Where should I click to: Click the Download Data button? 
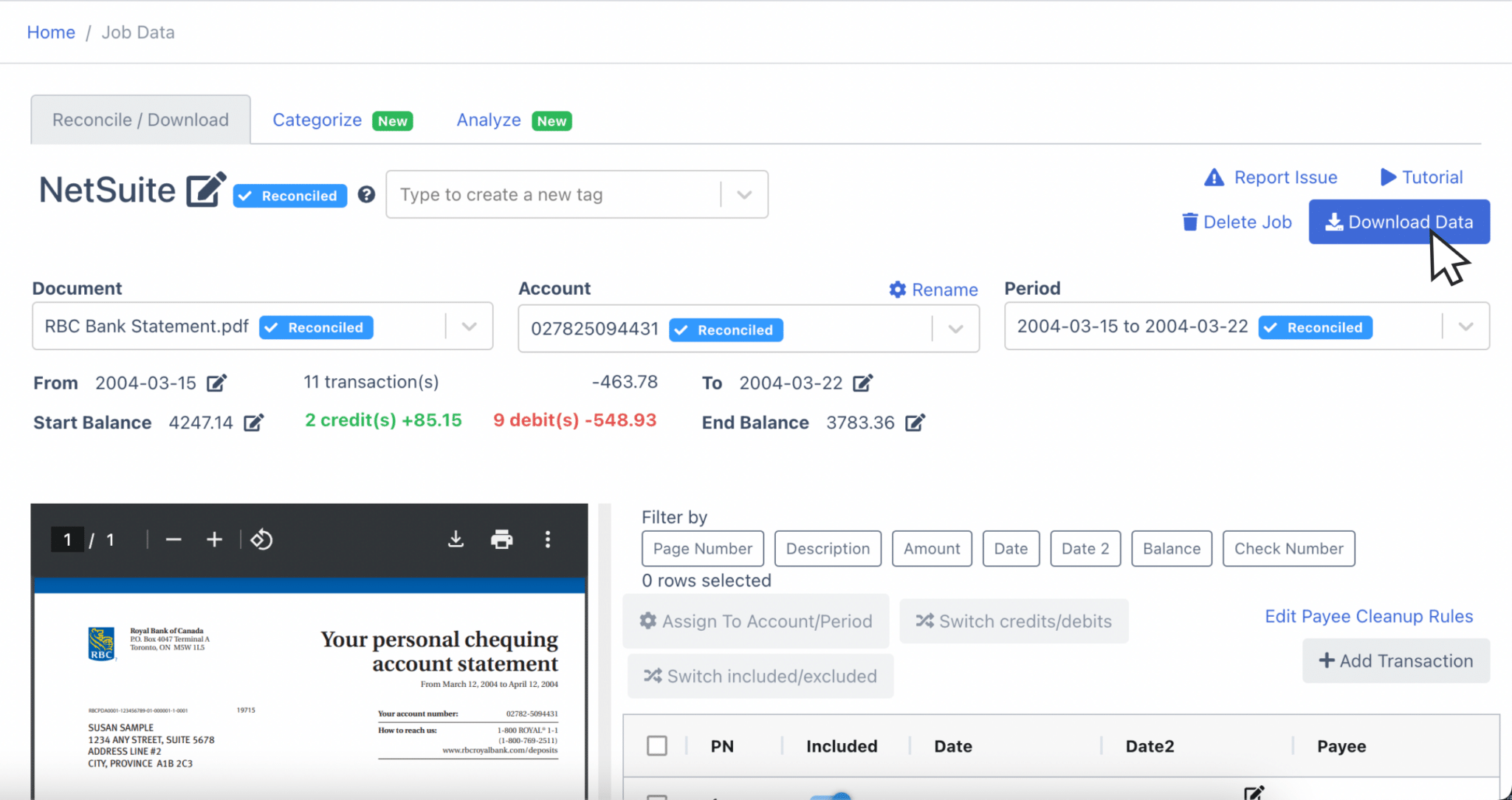pos(1398,222)
